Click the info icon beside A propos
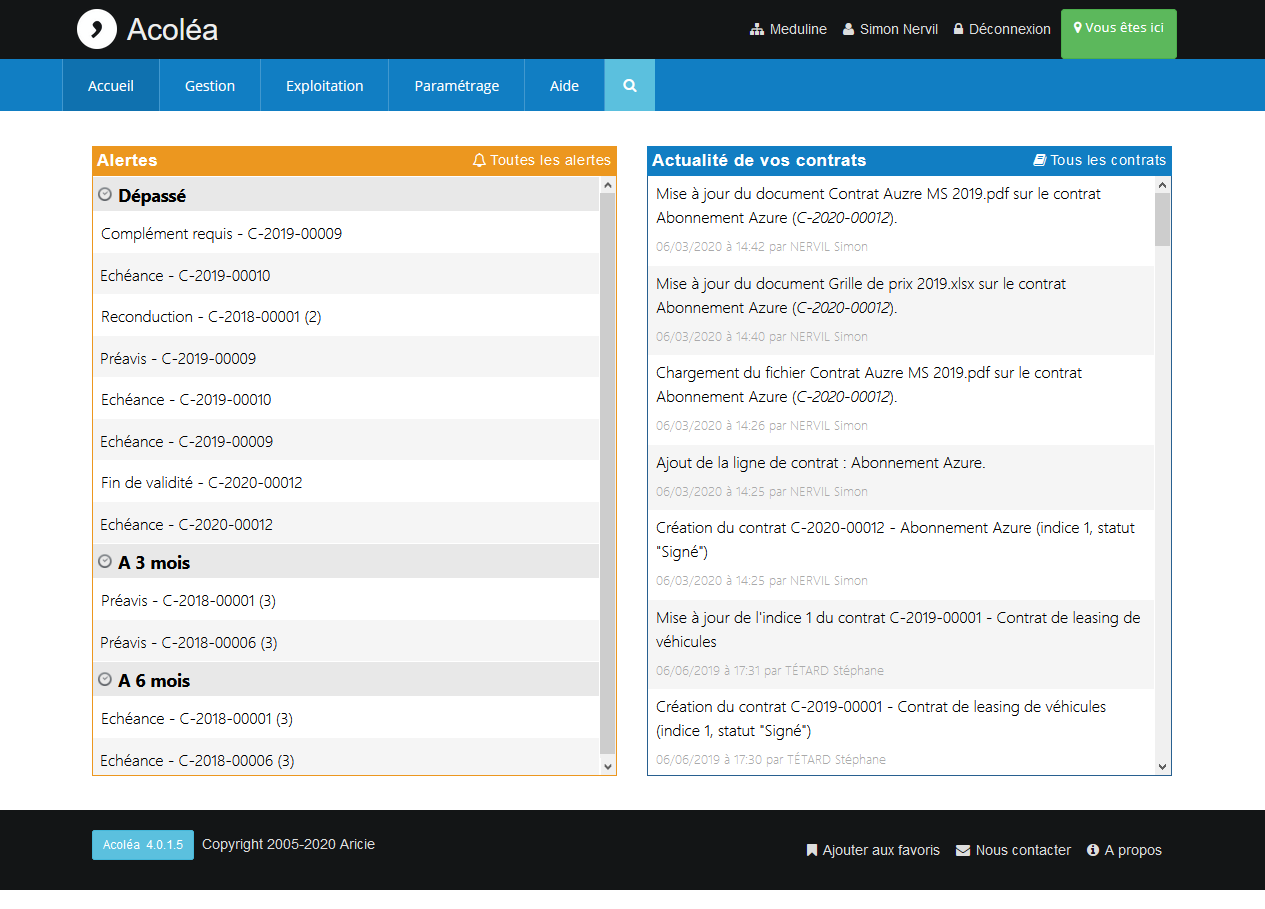This screenshot has width=1265, height=909. click(x=1093, y=851)
